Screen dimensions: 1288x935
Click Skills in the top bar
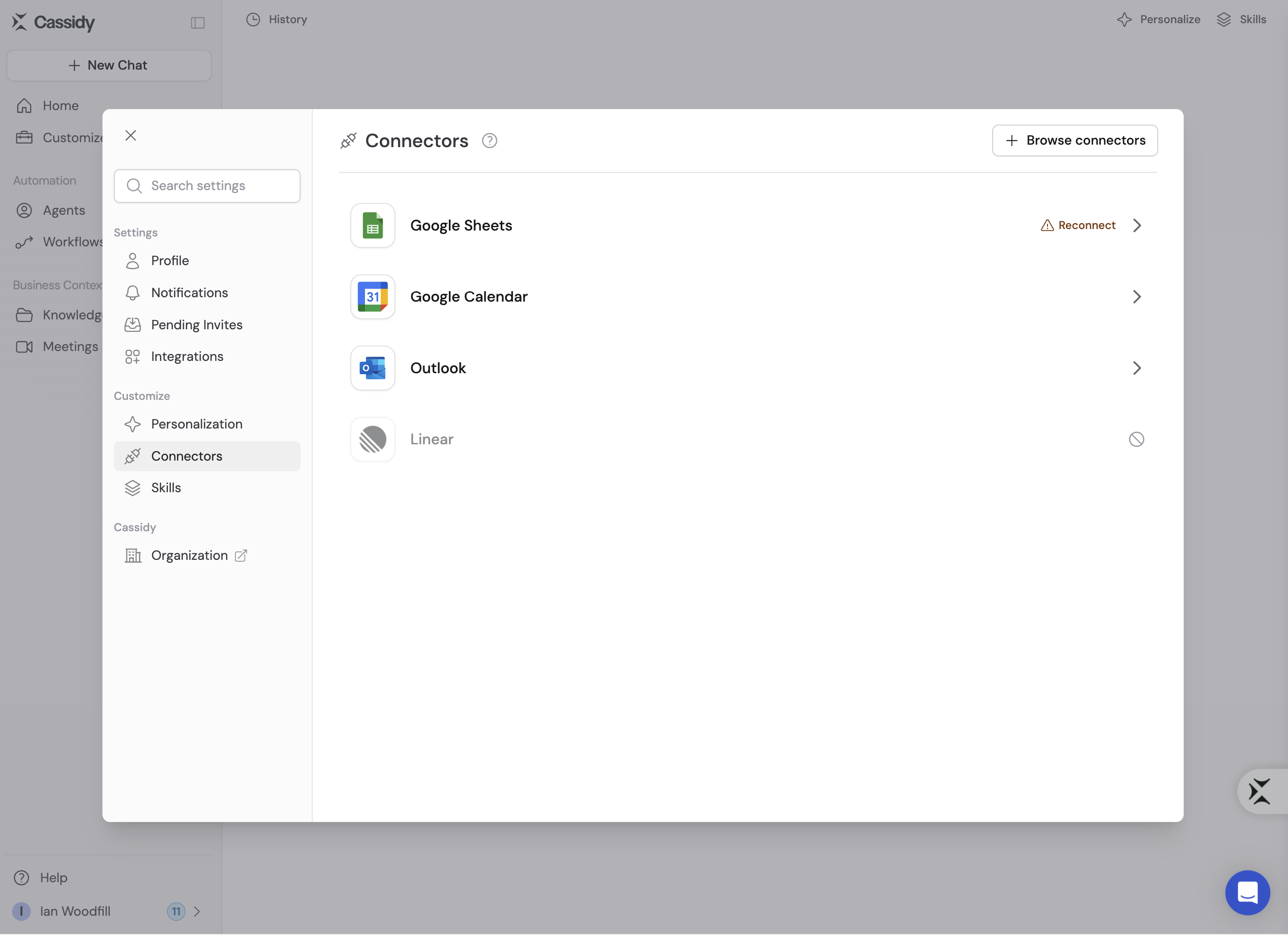coord(1242,19)
